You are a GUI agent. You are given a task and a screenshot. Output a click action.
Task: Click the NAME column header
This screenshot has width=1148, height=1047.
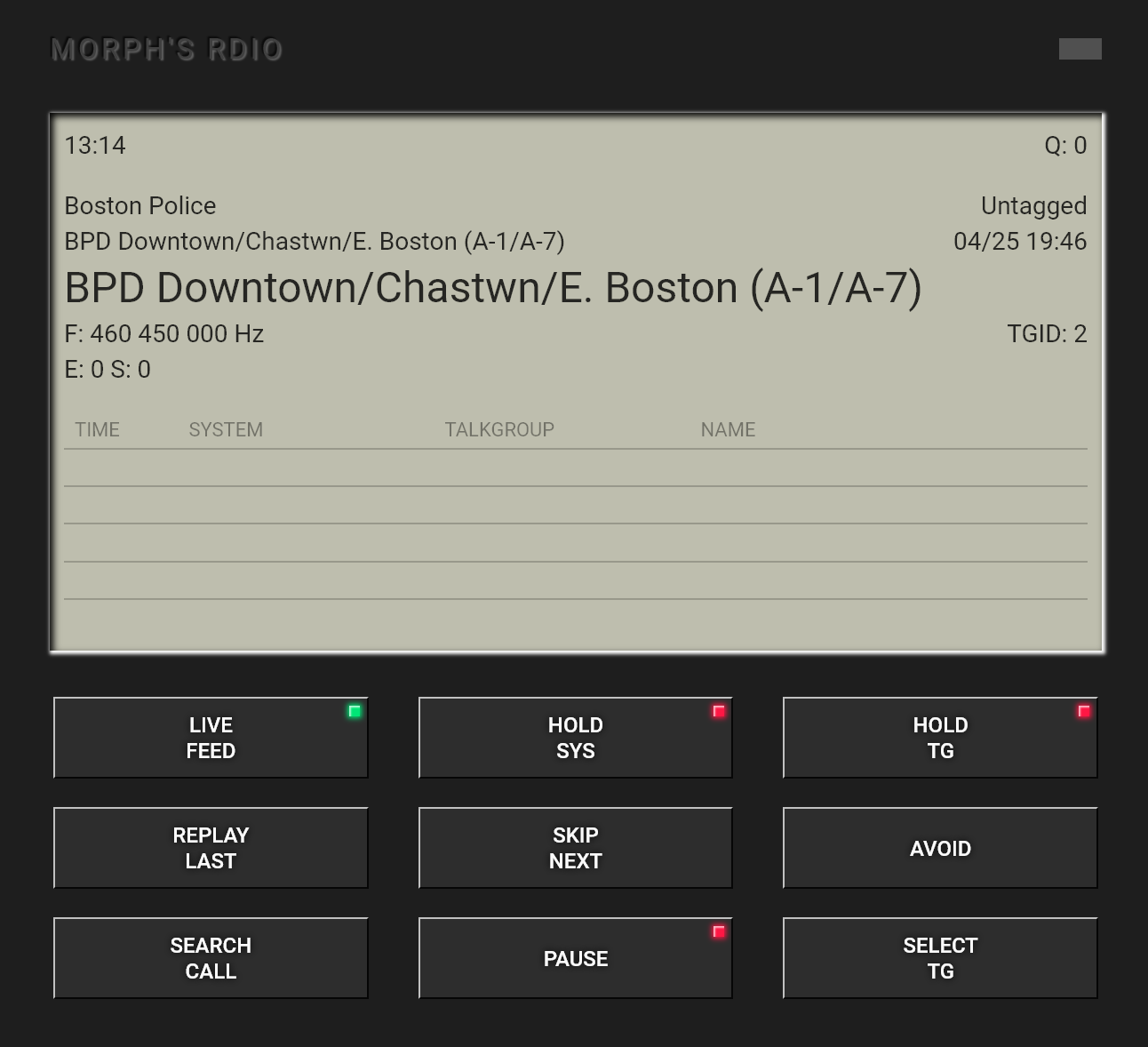coord(728,430)
